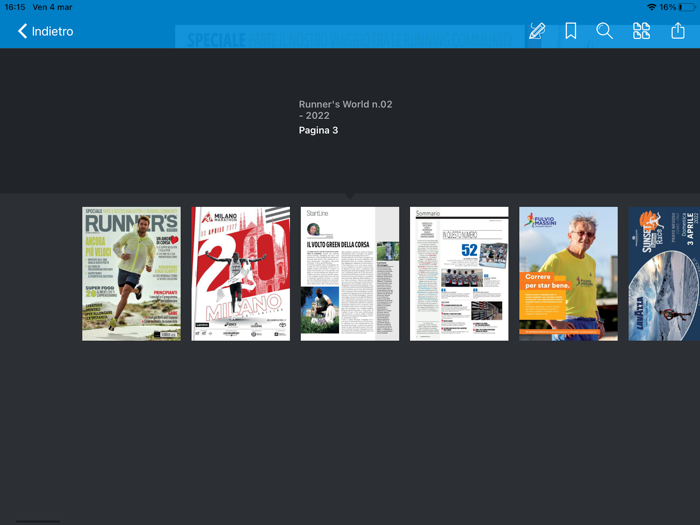The image size is (700, 525).
Task: Tap the back chevron arrow icon
Action: (x=22, y=31)
